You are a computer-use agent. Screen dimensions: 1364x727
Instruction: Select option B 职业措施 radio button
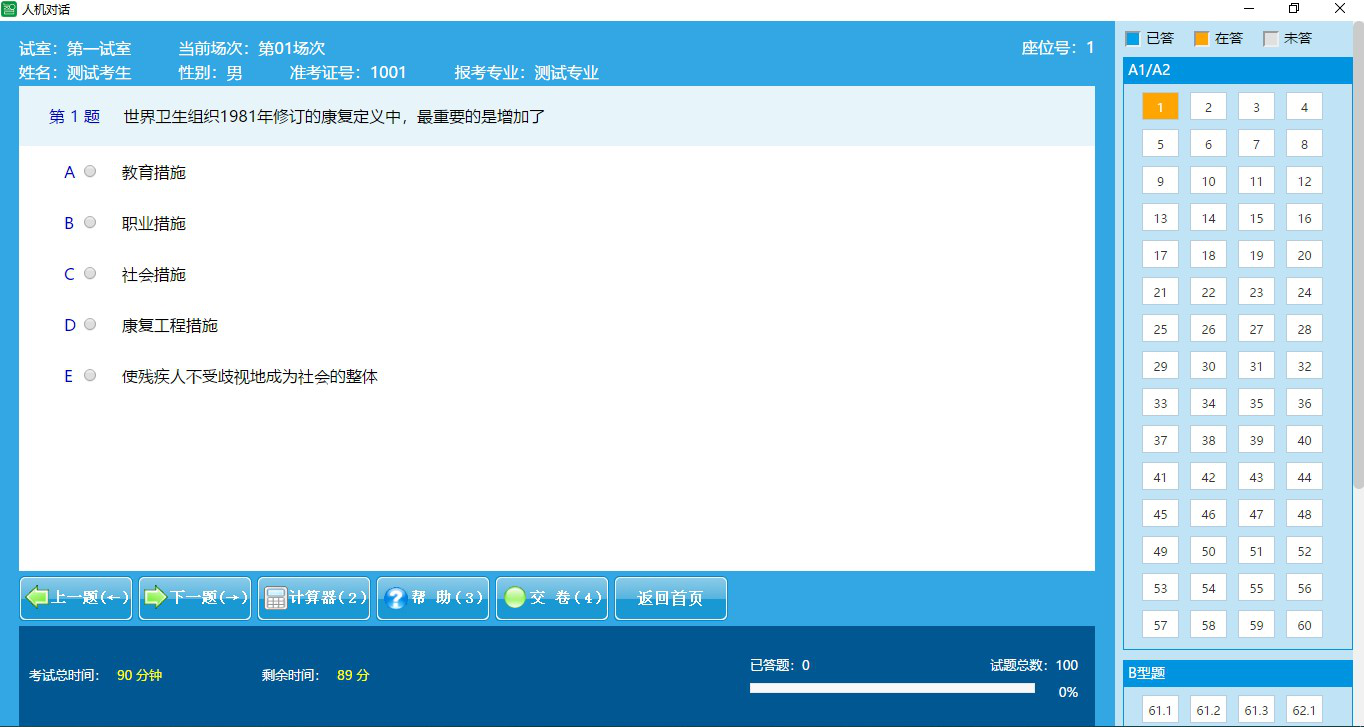coord(89,222)
